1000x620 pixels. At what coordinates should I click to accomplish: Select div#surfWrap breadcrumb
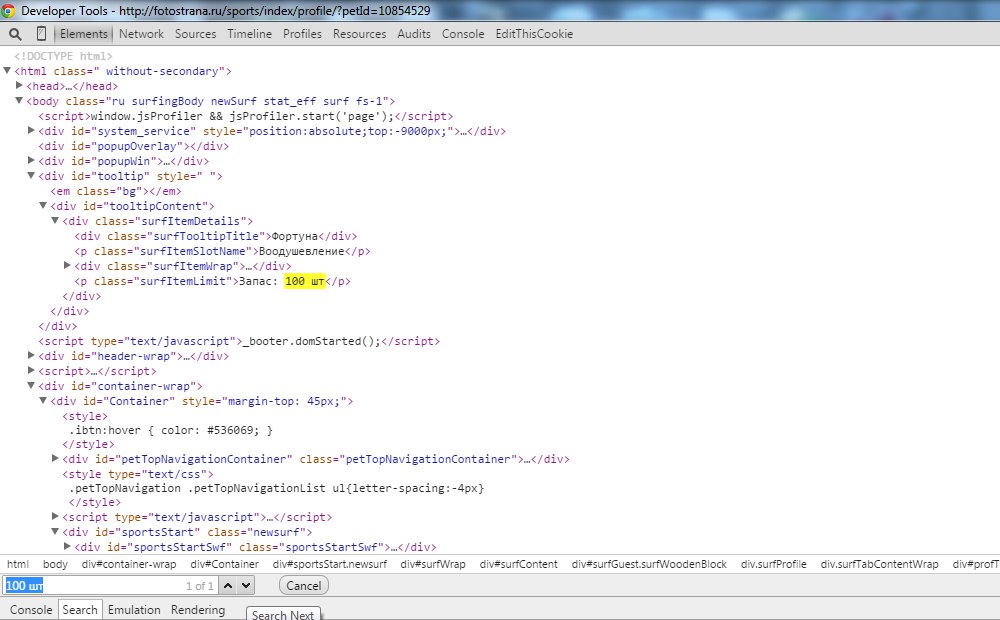pos(433,564)
